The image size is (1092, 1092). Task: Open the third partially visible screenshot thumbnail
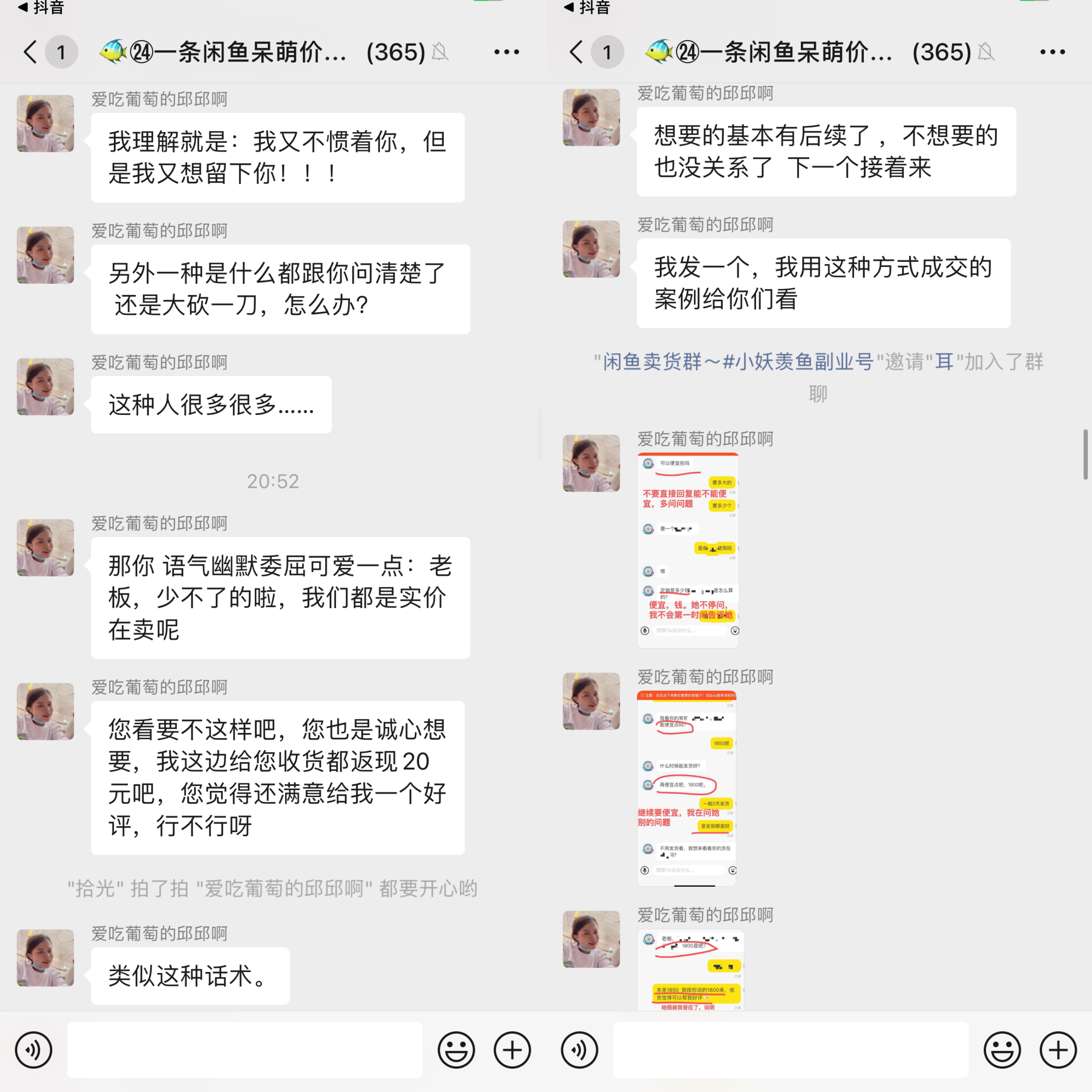coord(691,970)
